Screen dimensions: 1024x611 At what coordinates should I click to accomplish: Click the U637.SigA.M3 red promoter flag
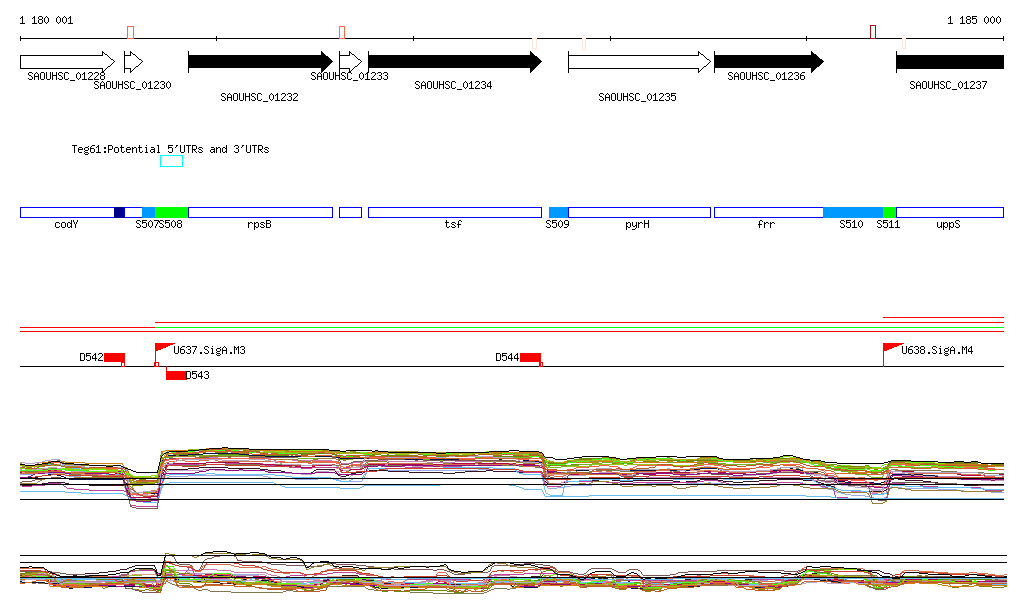[x=164, y=347]
